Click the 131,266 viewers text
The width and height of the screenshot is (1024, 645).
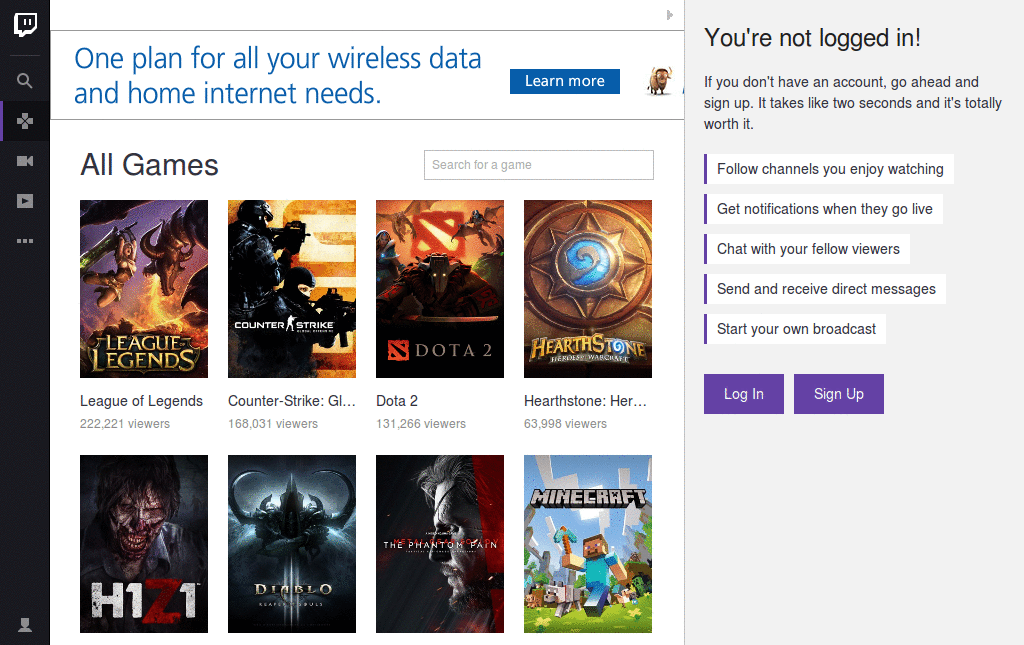[x=421, y=424]
